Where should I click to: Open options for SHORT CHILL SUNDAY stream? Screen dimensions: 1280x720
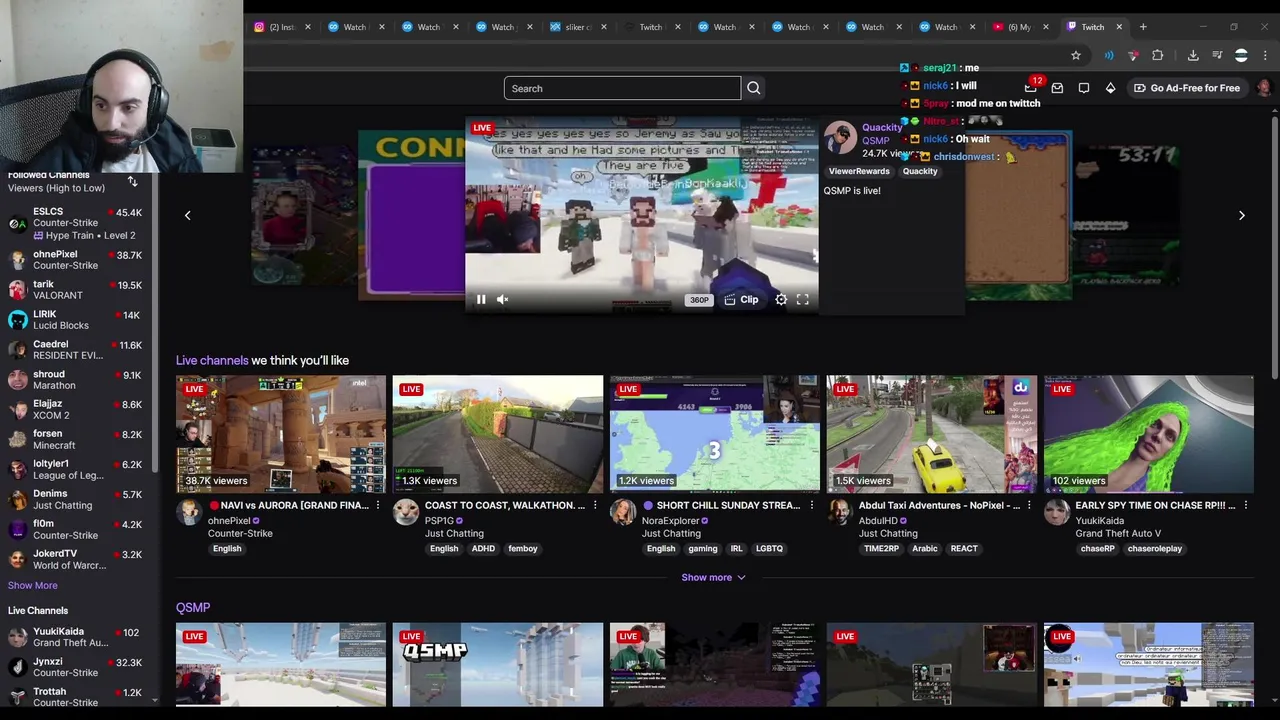[812, 506]
